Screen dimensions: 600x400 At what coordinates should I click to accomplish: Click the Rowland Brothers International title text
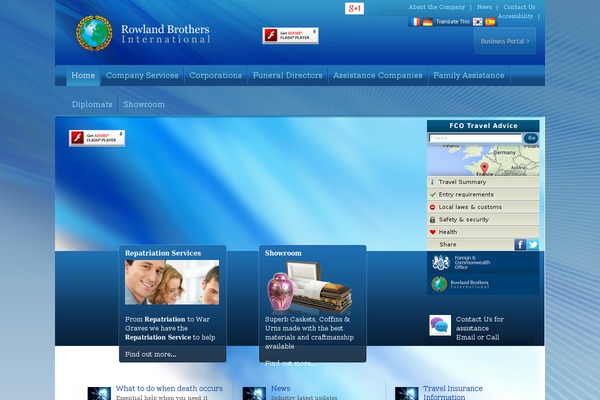[x=166, y=34]
